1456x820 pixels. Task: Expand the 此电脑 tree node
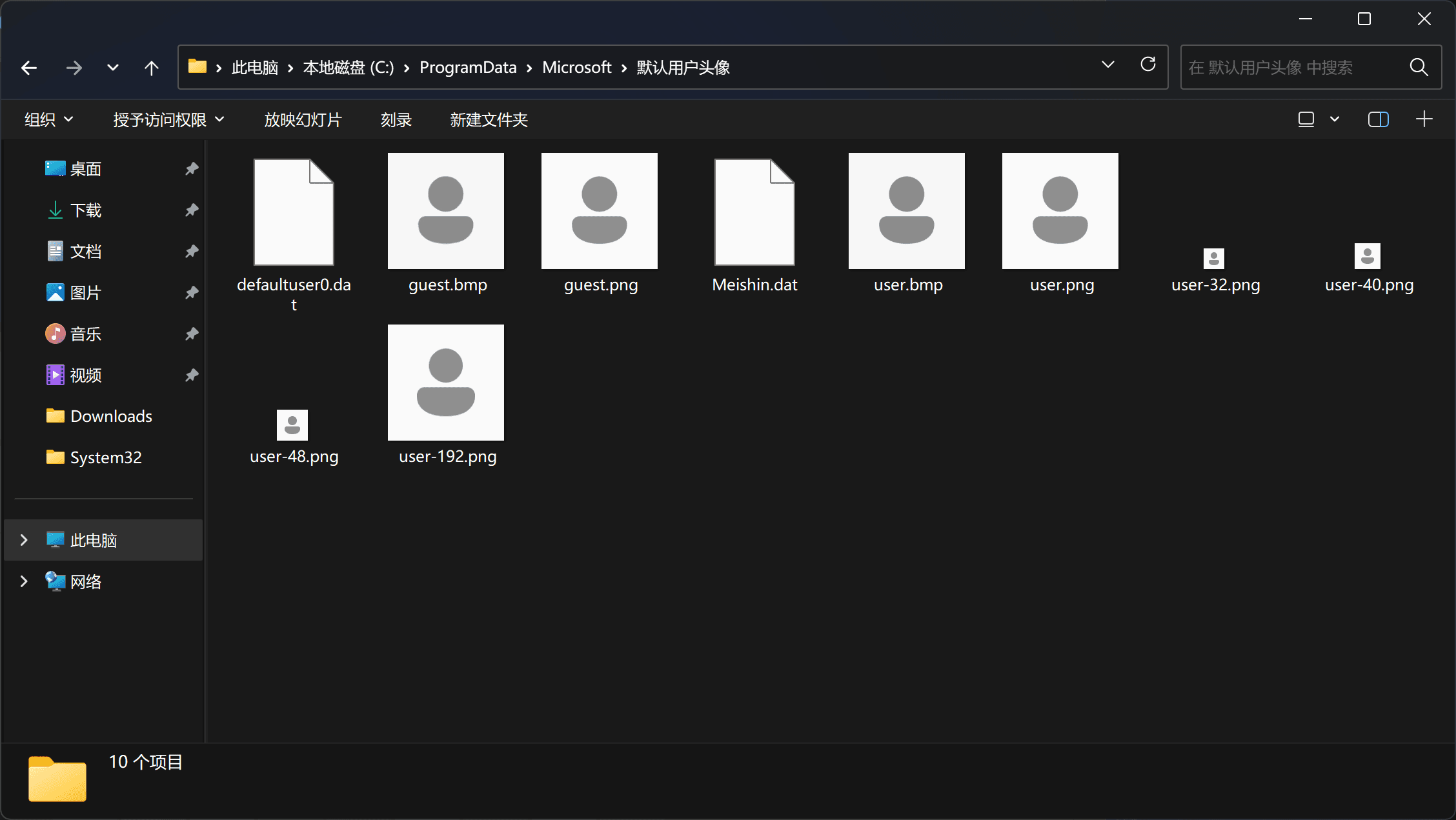tap(24, 540)
